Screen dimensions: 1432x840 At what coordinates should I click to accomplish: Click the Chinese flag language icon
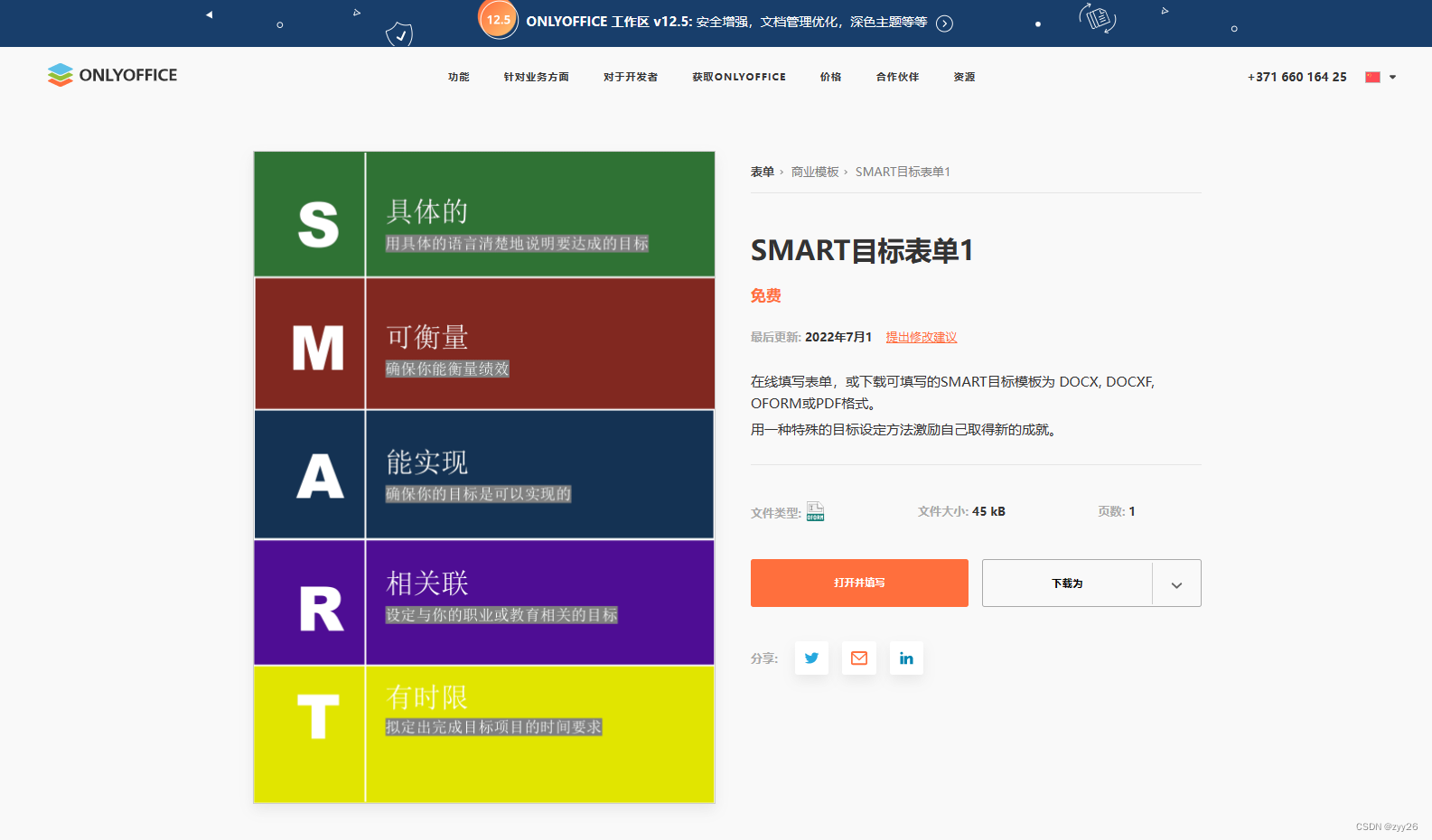1372,77
